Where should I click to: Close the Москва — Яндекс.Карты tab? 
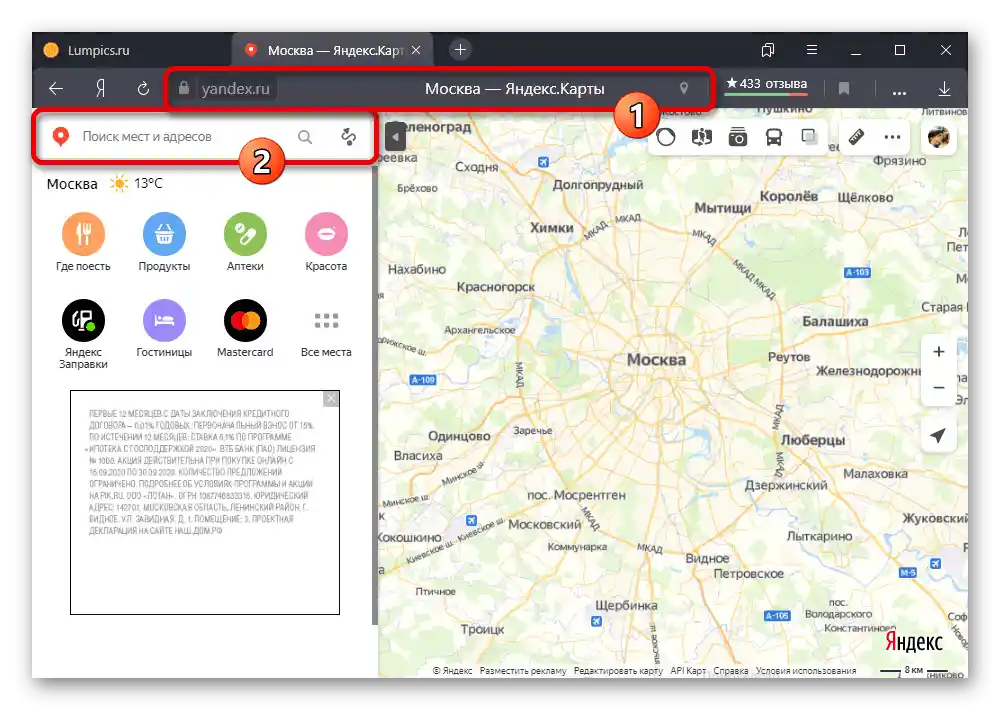[x=416, y=50]
